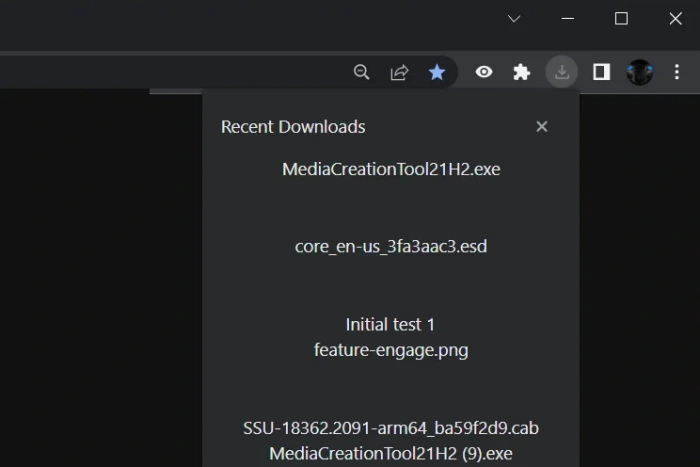This screenshot has height=467, width=700.
Task: Click the Downloads tray icon in toolbar
Action: click(562, 72)
